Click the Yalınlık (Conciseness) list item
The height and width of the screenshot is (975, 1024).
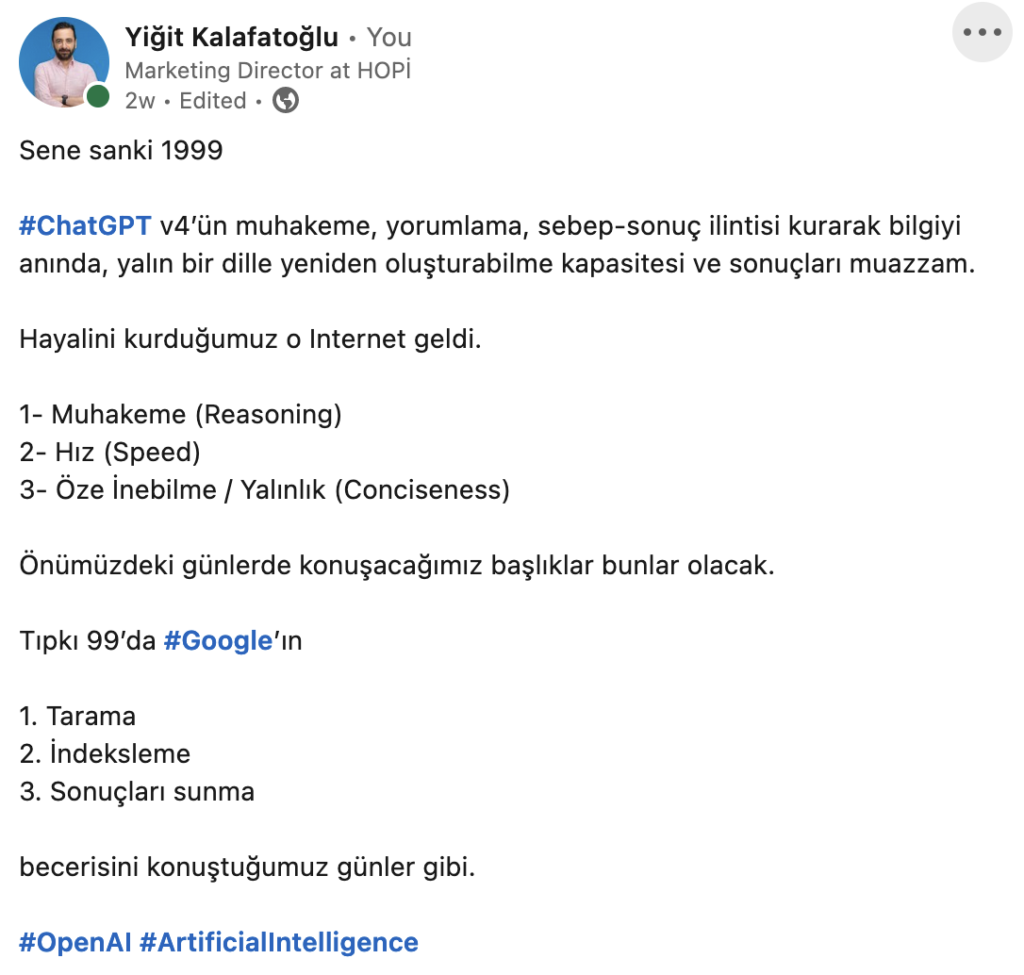(x=264, y=490)
